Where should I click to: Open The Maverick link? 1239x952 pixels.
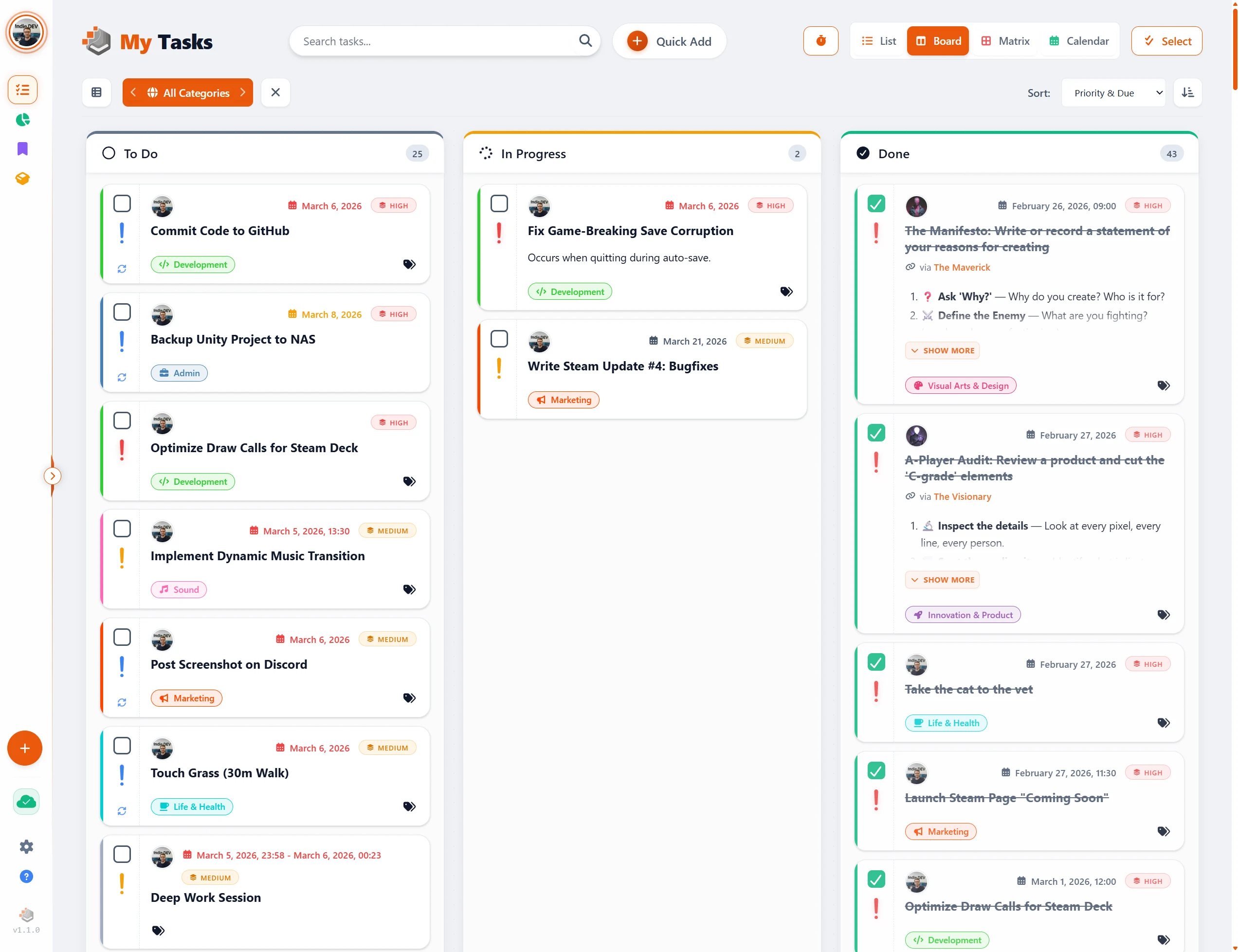(962, 268)
